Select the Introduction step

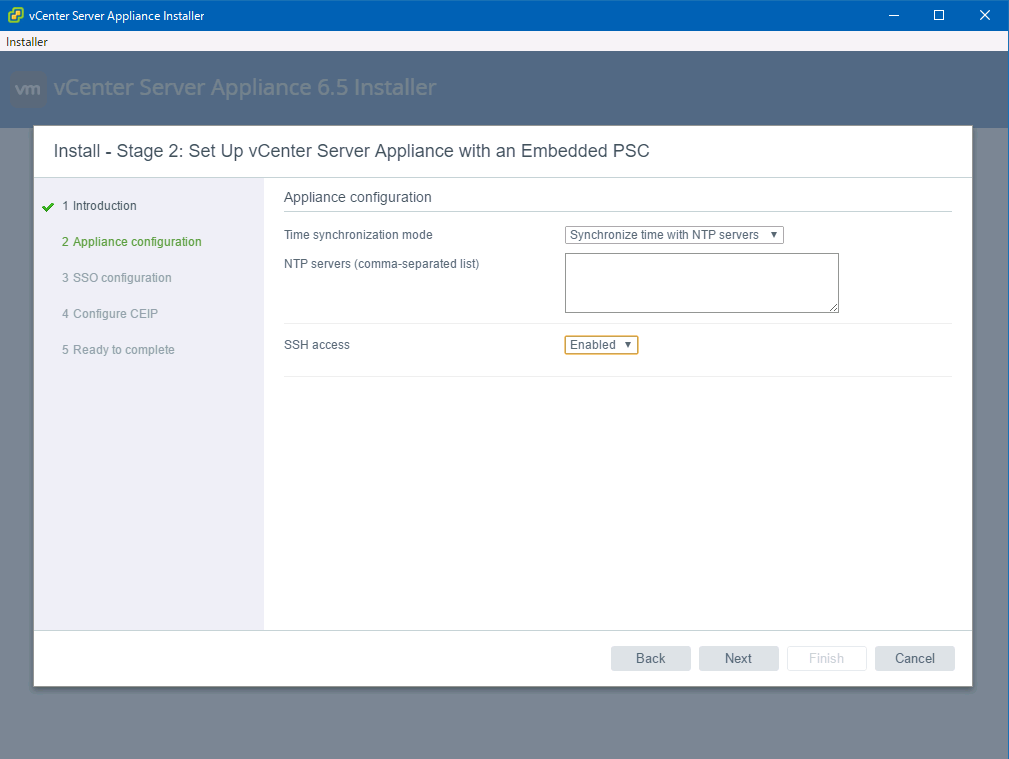pyautogui.click(x=99, y=206)
